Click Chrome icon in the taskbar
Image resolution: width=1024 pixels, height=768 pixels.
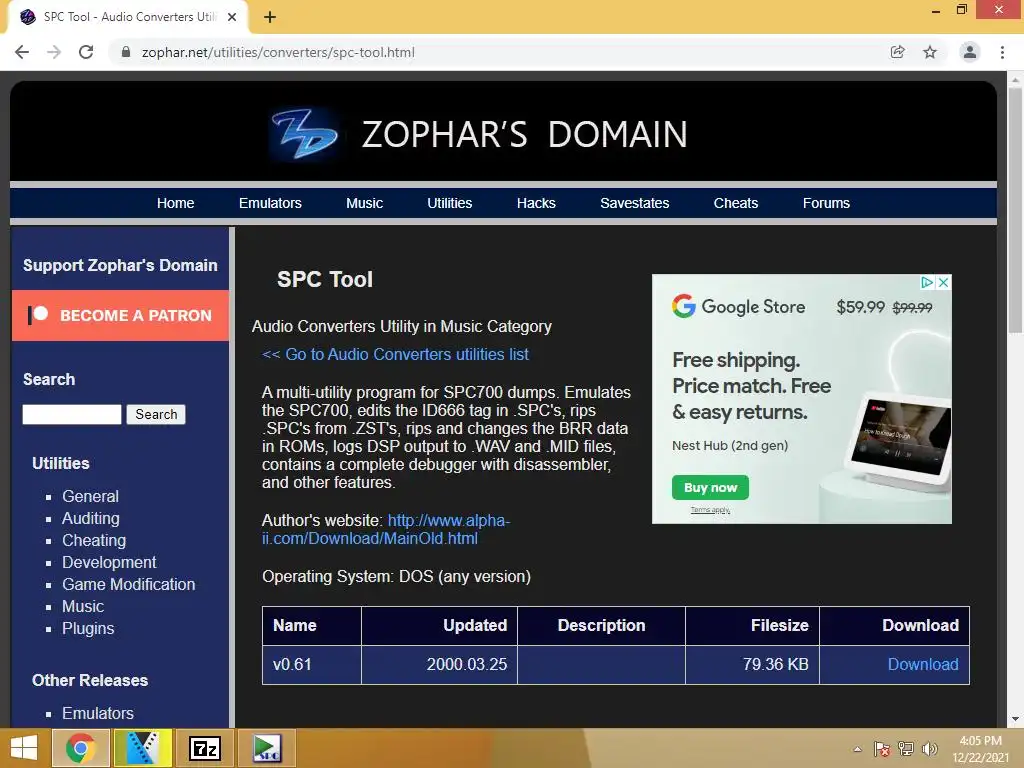click(80, 748)
